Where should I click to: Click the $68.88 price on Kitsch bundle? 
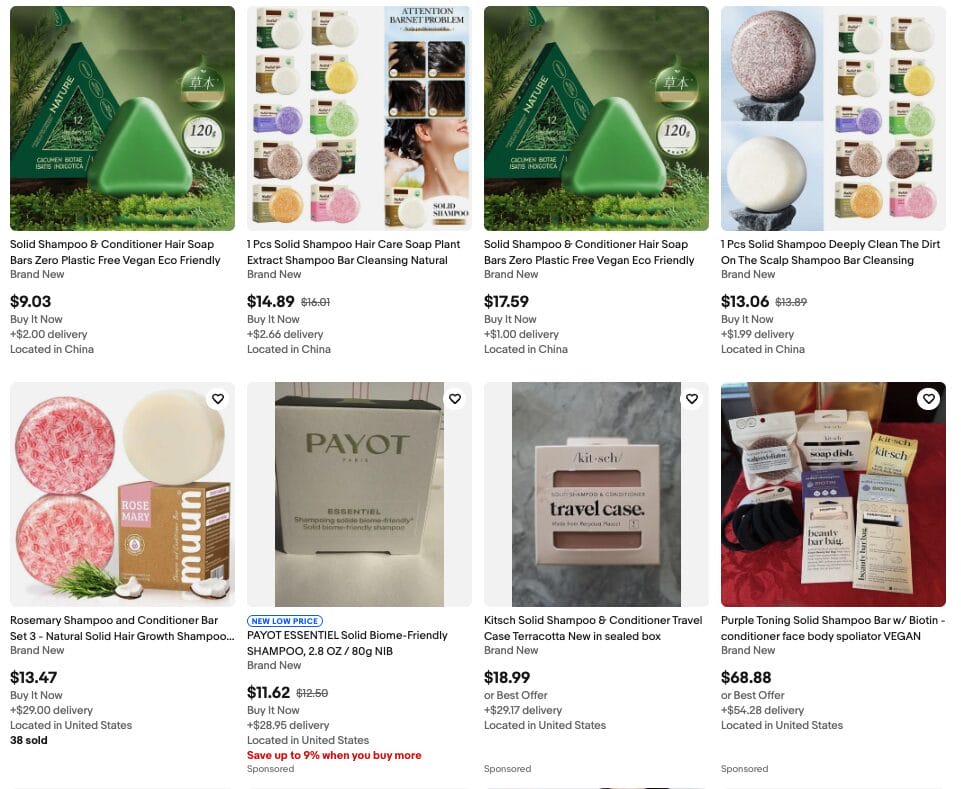[746, 677]
